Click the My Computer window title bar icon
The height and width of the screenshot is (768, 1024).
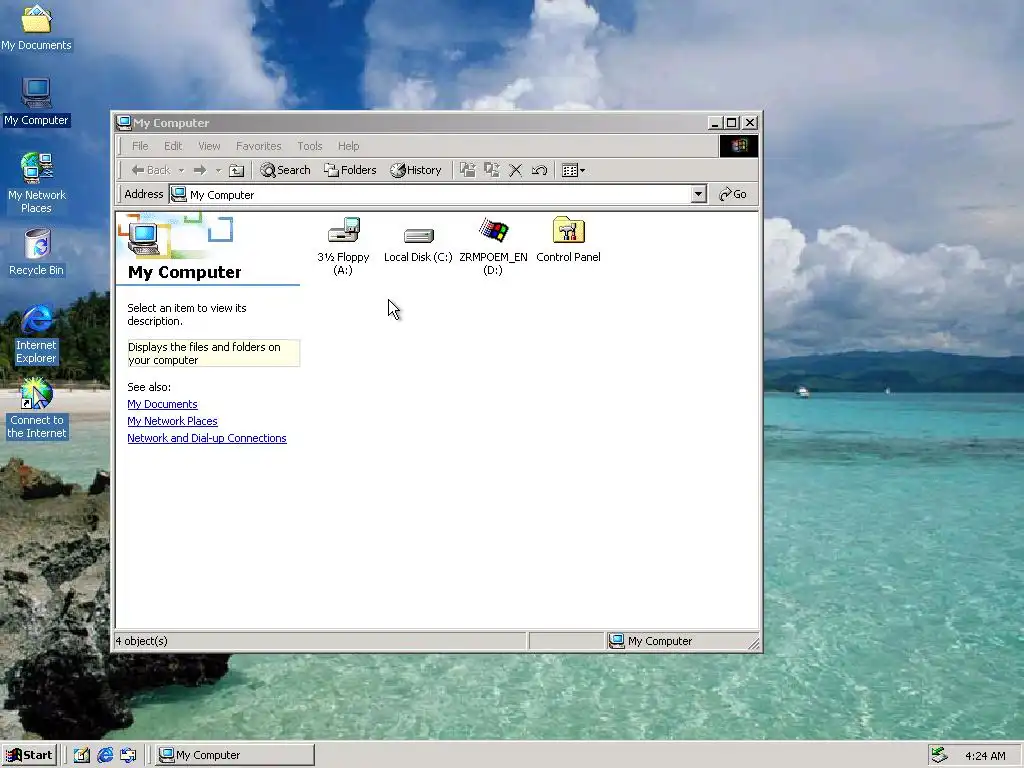tap(123, 123)
